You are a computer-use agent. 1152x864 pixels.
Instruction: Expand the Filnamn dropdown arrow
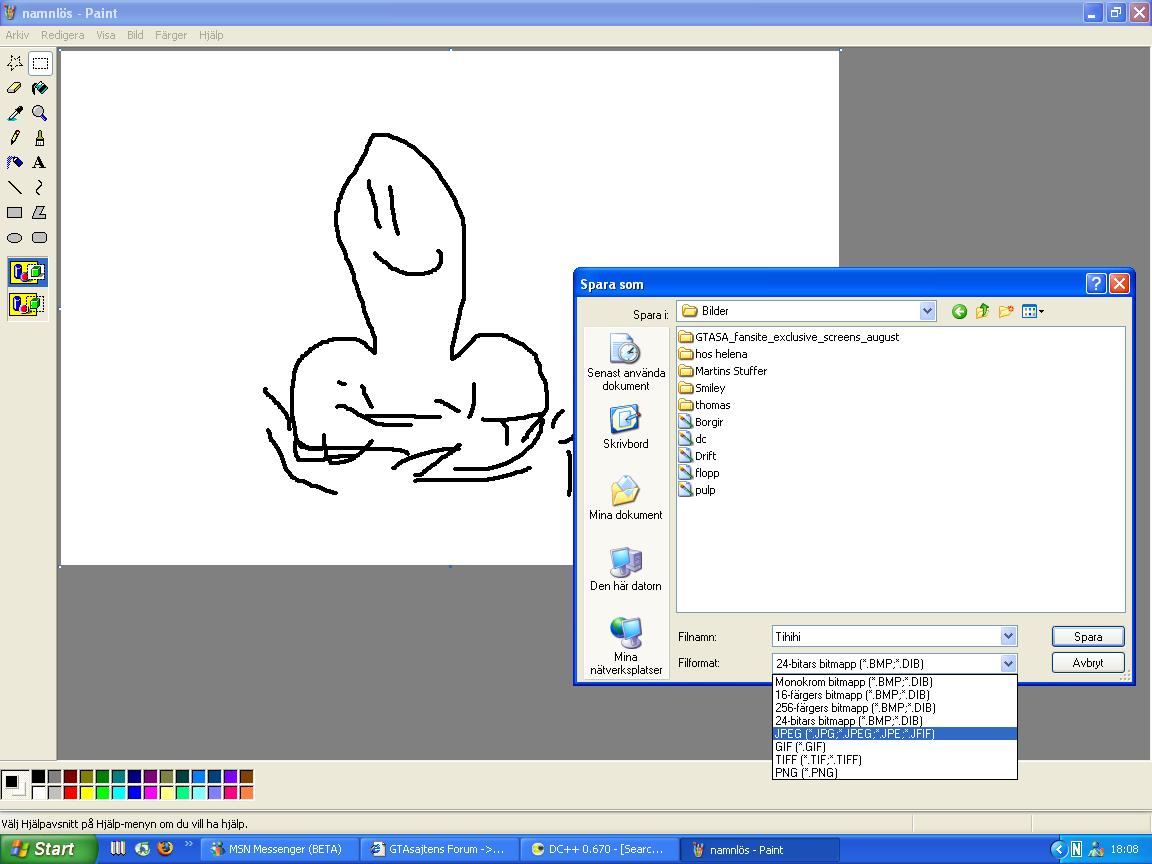pyautogui.click(x=1008, y=636)
